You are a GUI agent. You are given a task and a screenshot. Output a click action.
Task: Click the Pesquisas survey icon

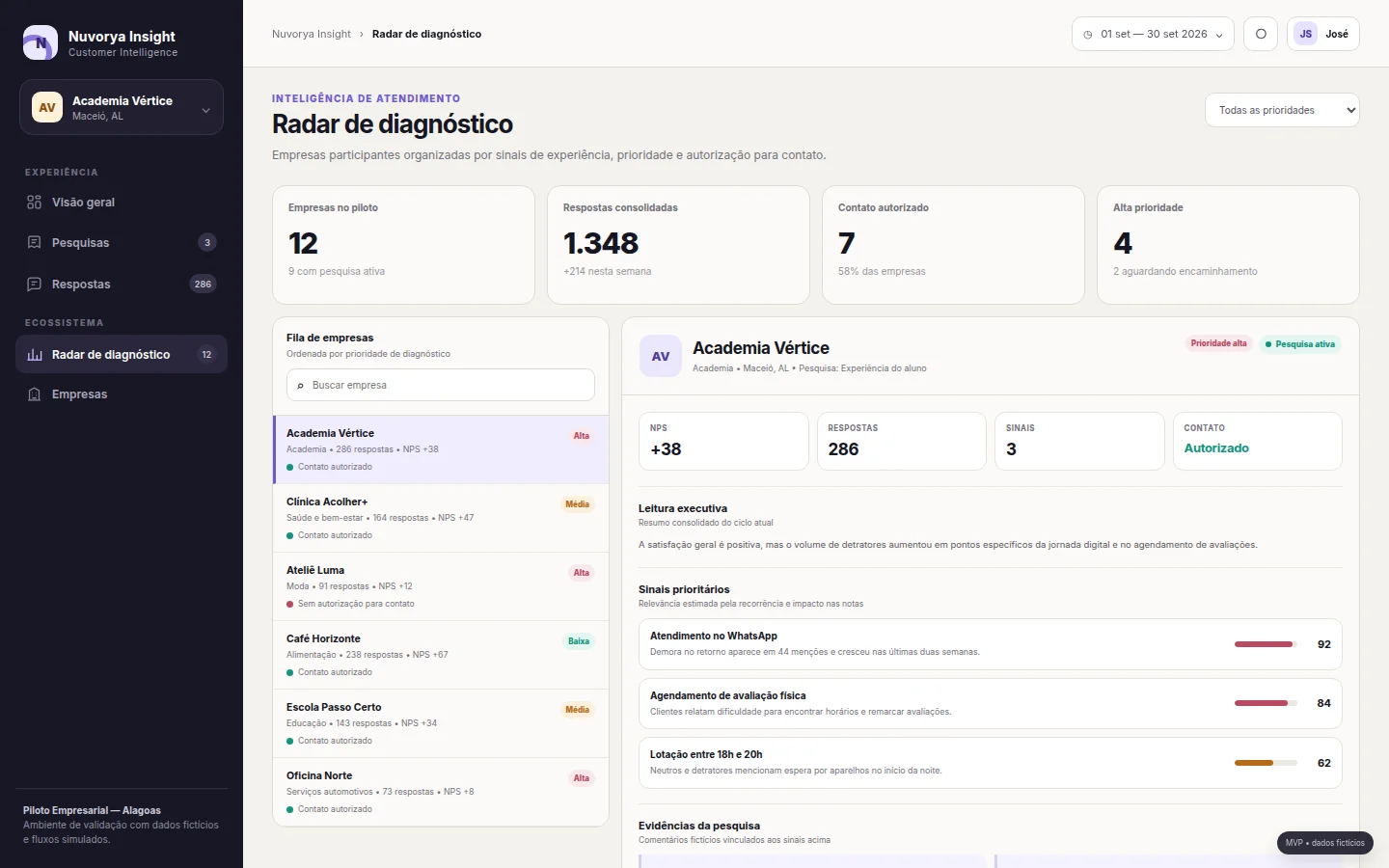(x=35, y=242)
